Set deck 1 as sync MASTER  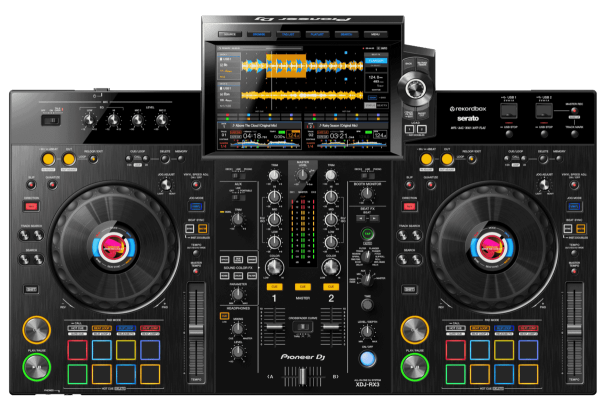click(x=202, y=229)
